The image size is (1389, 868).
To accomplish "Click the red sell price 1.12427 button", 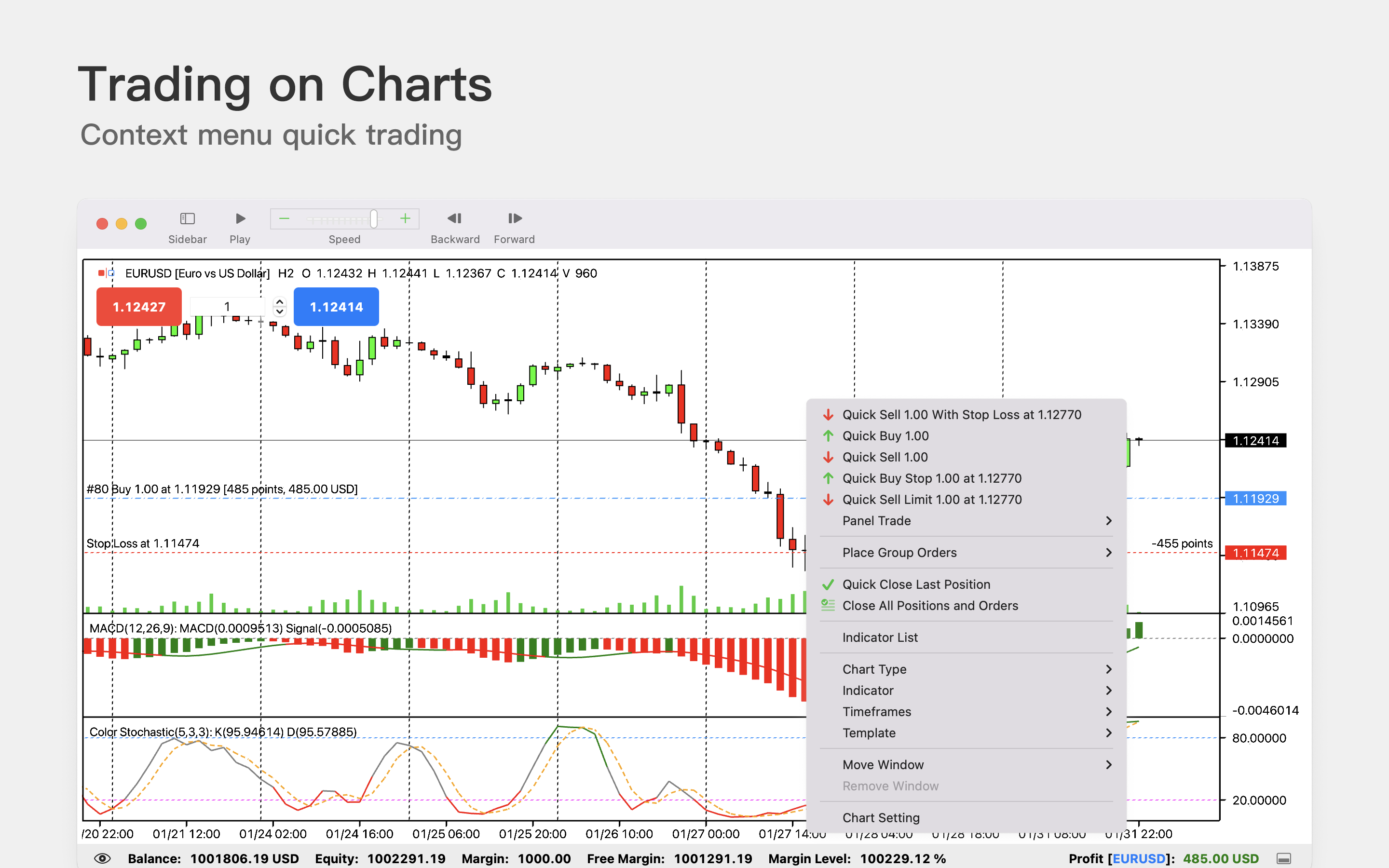I will 139,307.
